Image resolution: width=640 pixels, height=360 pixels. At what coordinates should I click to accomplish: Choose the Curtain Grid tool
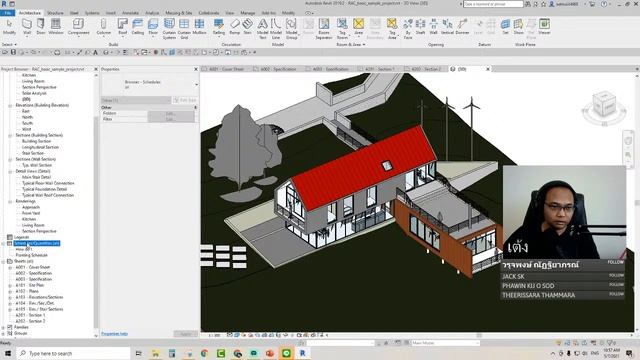click(184, 29)
